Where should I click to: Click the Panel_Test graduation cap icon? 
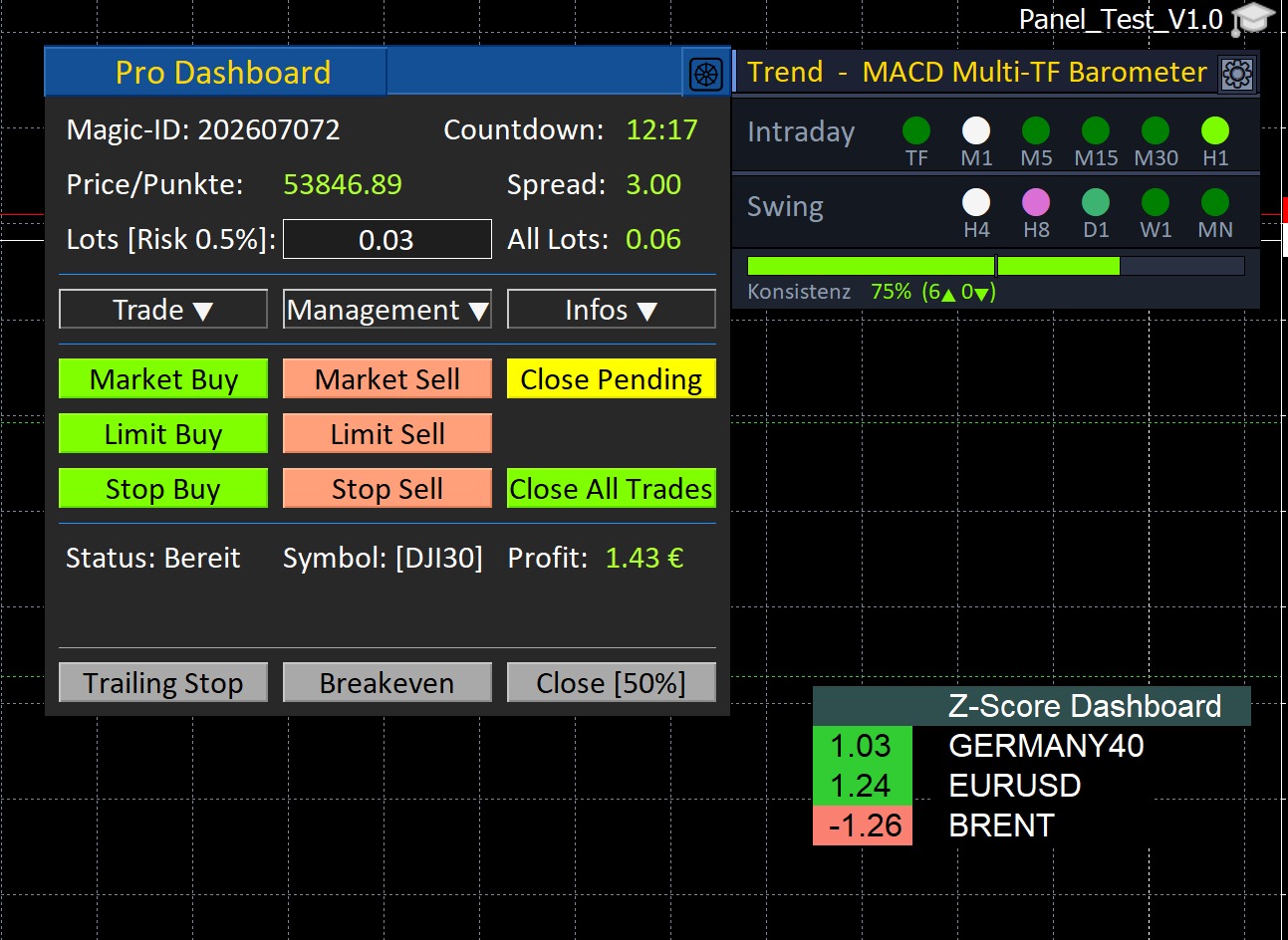tap(1253, 19)
